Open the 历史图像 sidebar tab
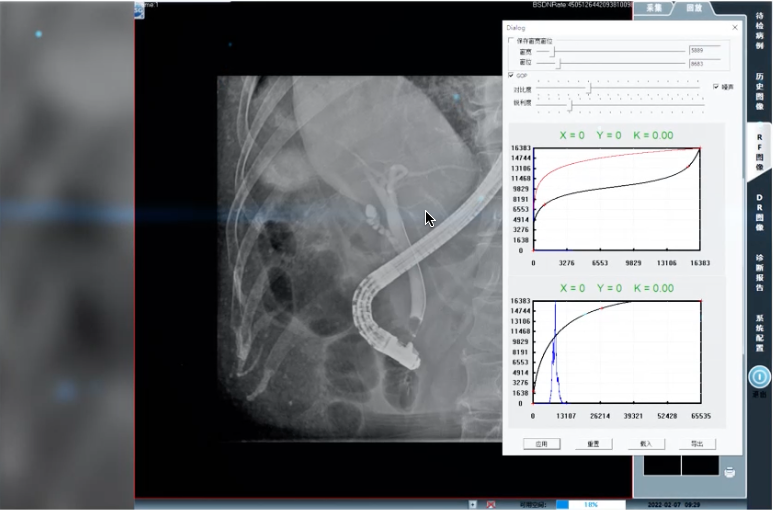The height and width of the screenshot is (510, 773). [759, 92]
